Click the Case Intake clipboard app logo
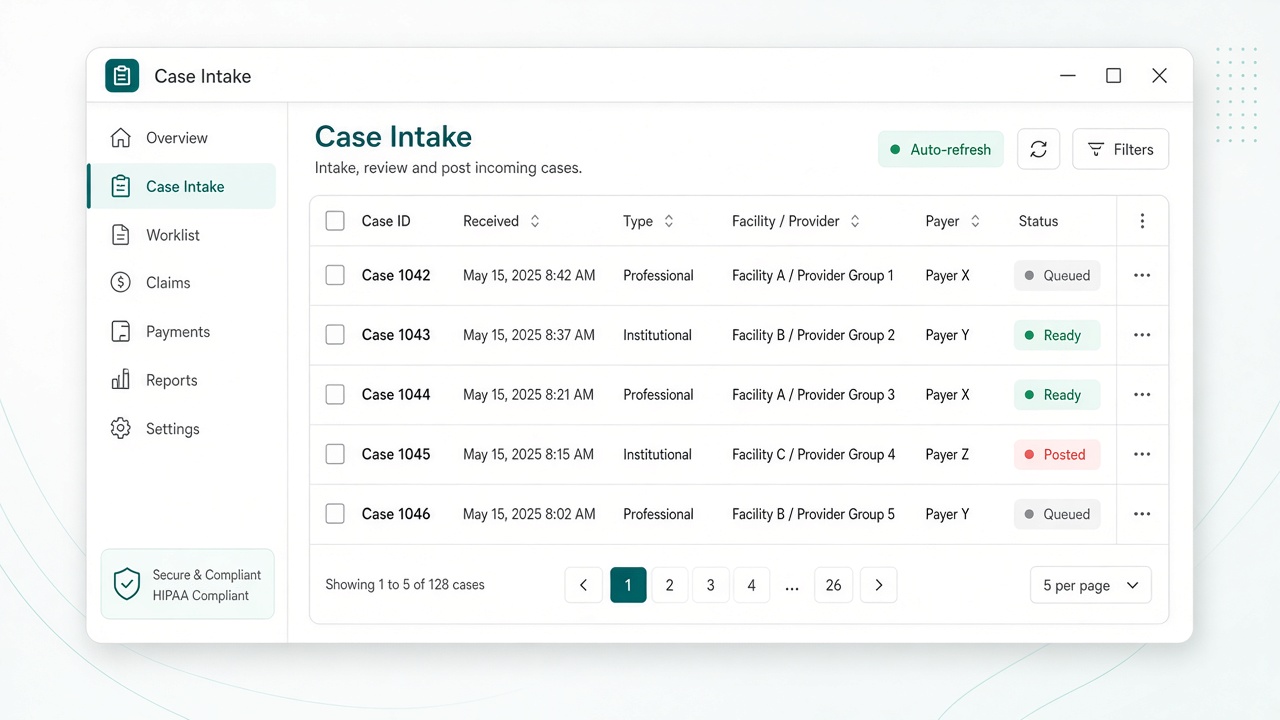 pos(122,76)
